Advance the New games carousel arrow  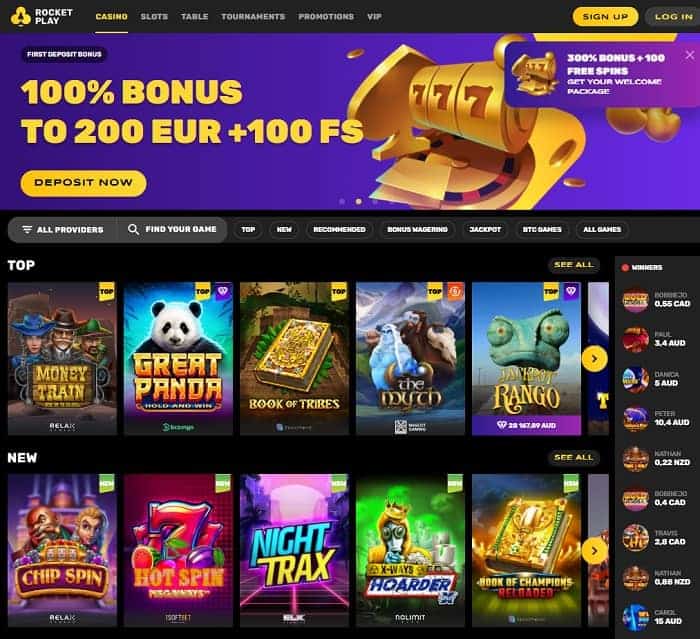pyautogui.click(x=594, y=551)
